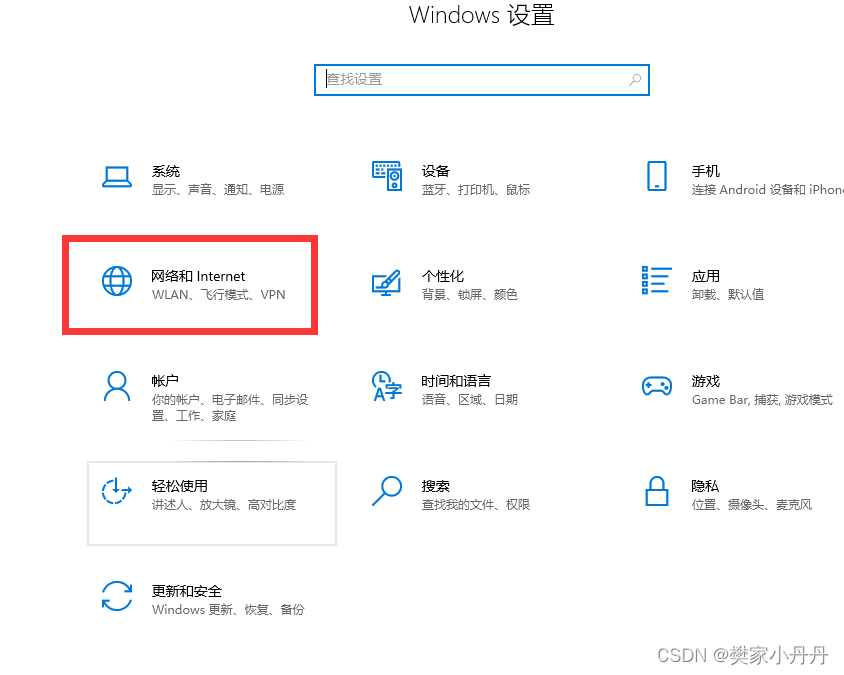844x675 pixels.
Task: Click the 你的帐户、电子邮件 description
Action: coord(230,407)
